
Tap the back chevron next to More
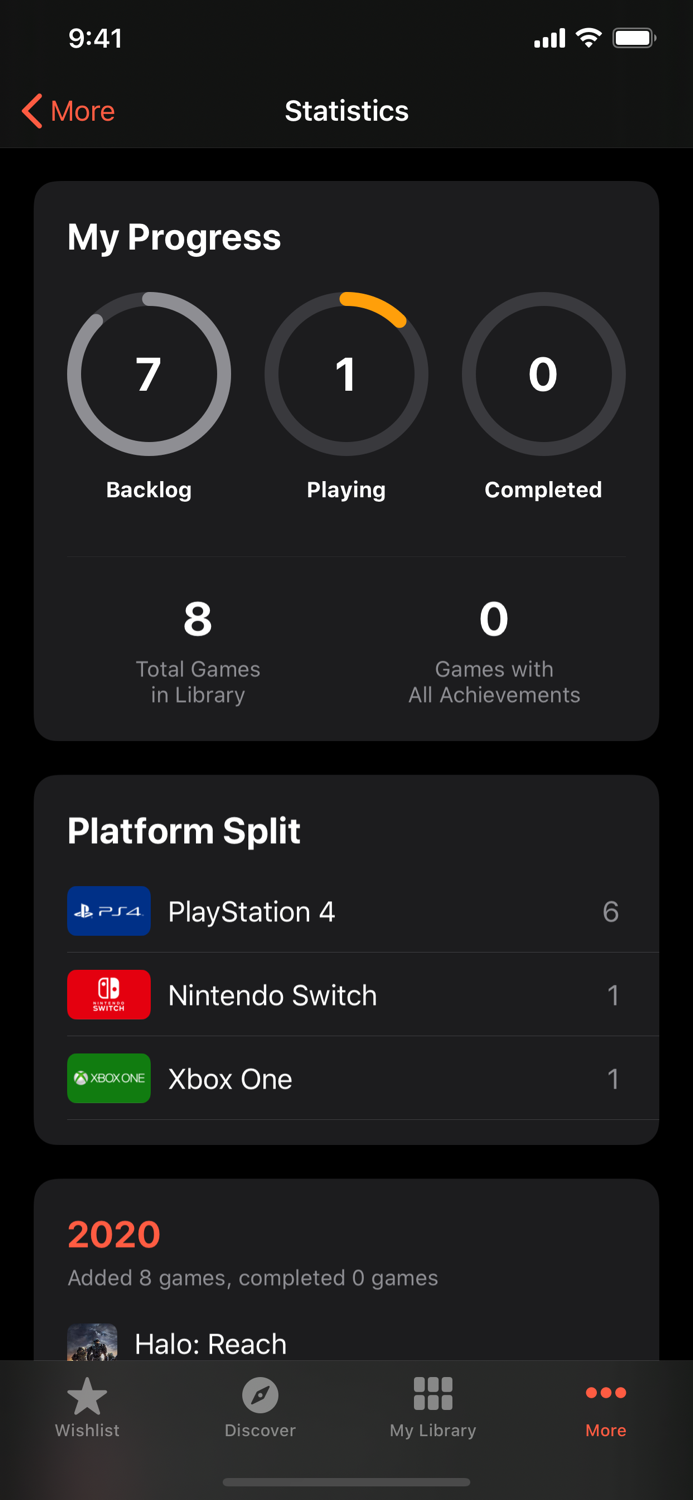29,111
